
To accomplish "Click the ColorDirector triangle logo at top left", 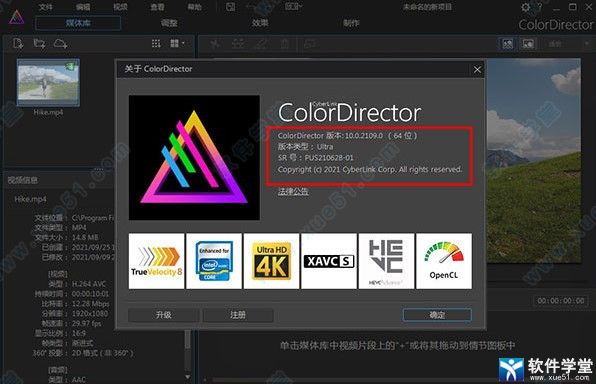I will pyautogui.click(x=16, y=18).
